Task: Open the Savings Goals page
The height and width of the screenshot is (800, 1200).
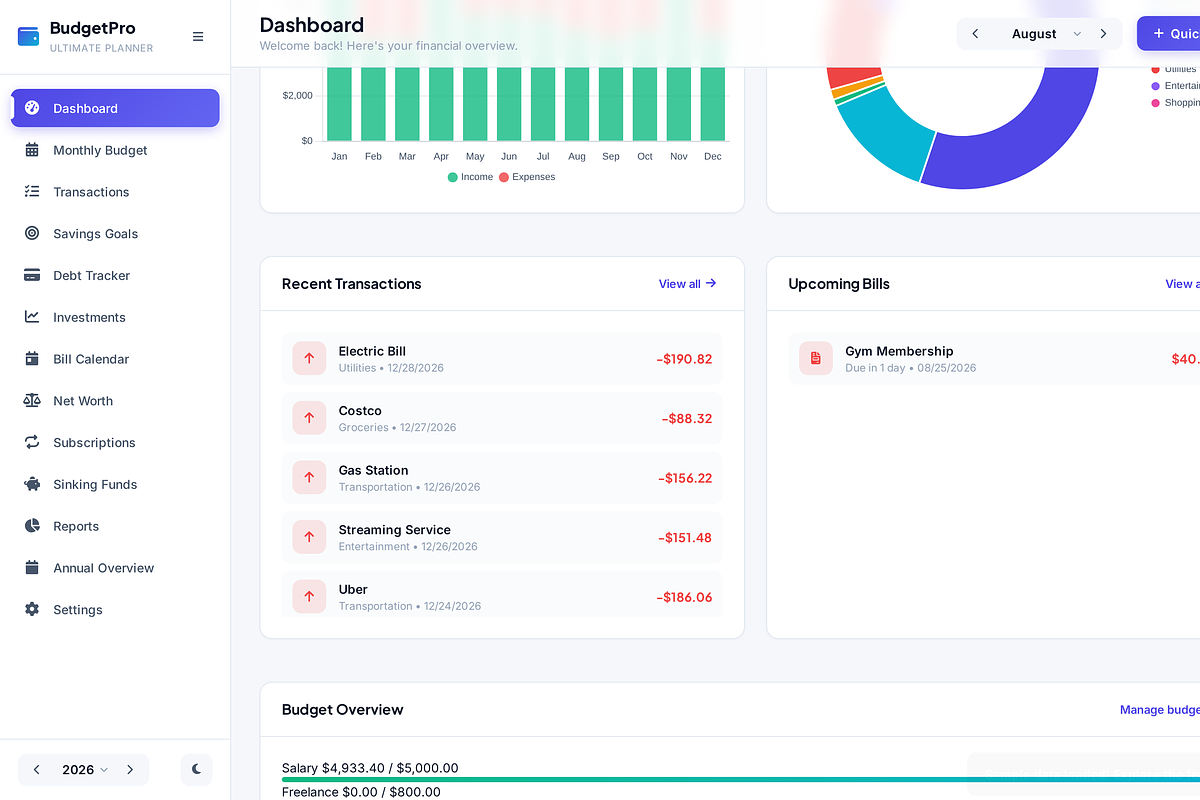Action: [x=115, y=234]
